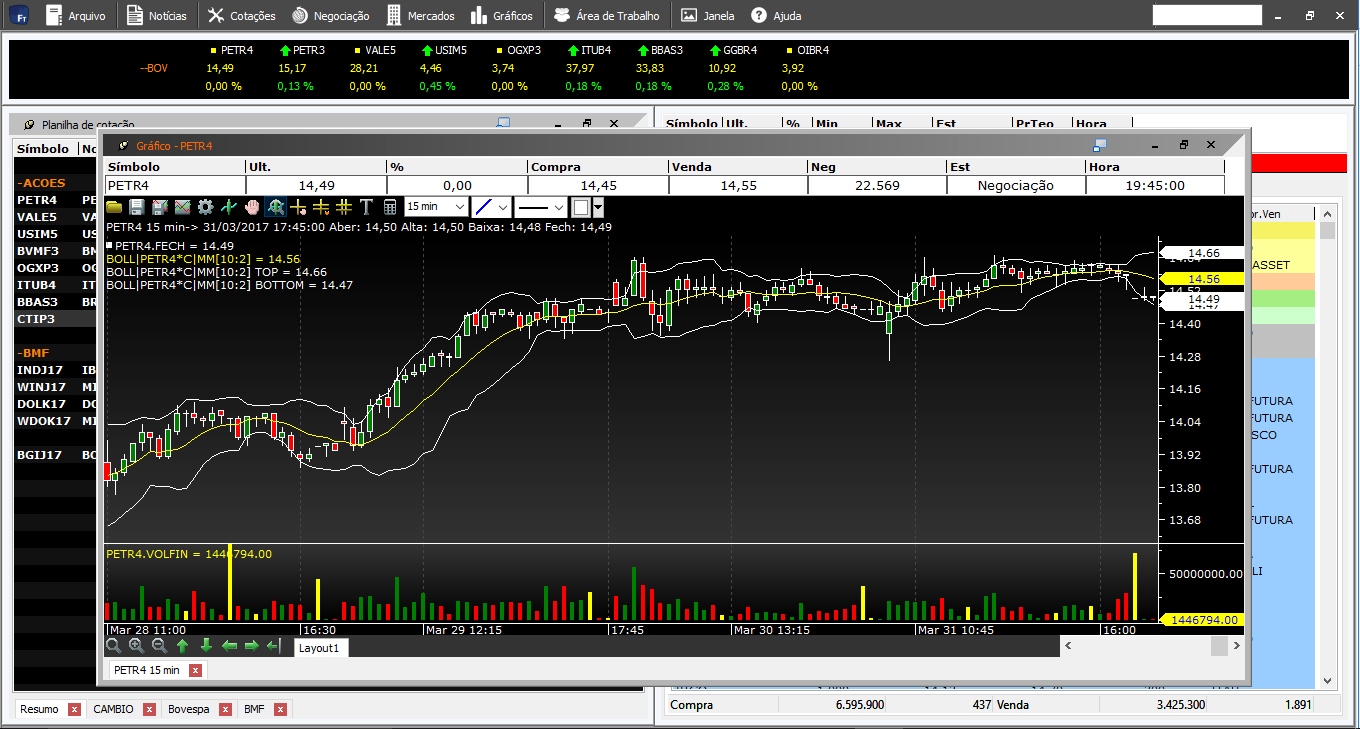Screen dimensions: 1360x729
Task: Move chart left with green left arrow
Action: (x=229, y=646)
